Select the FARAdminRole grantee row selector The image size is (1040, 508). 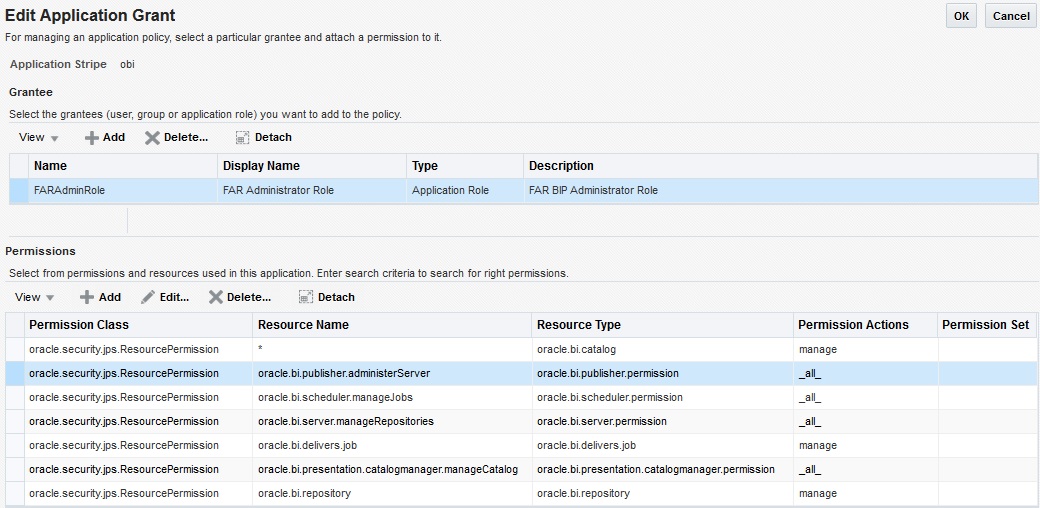(18, 190)
